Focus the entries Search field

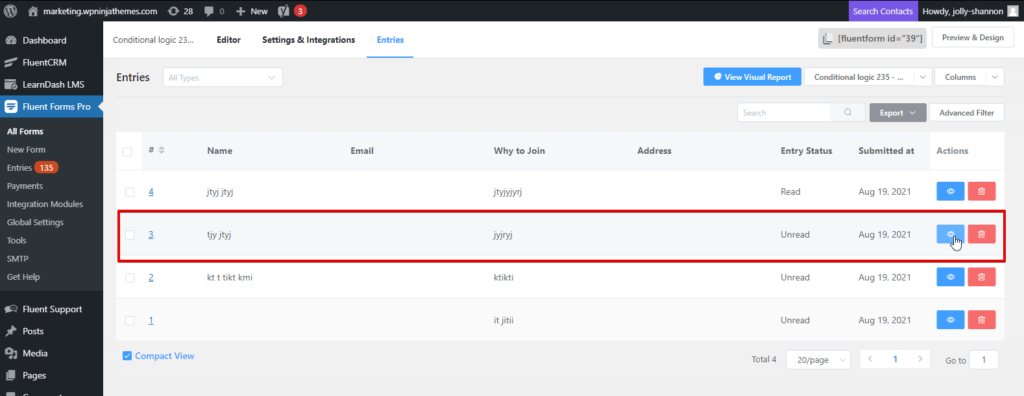(784, 112)
